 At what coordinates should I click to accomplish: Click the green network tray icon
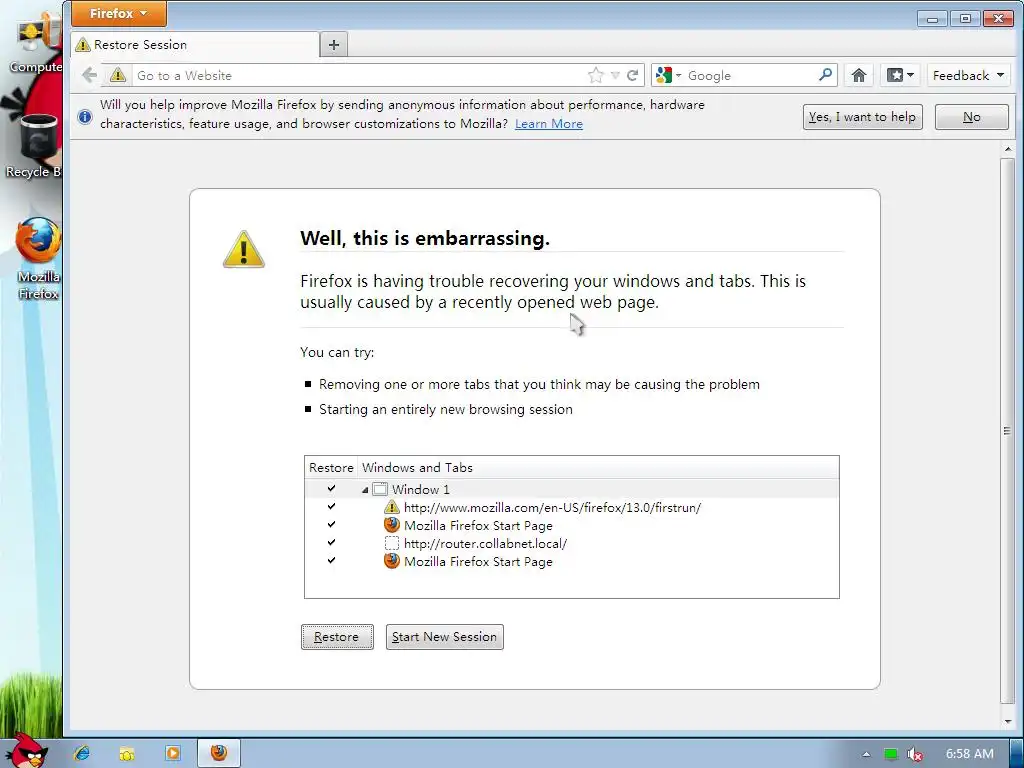pos(891,754)
